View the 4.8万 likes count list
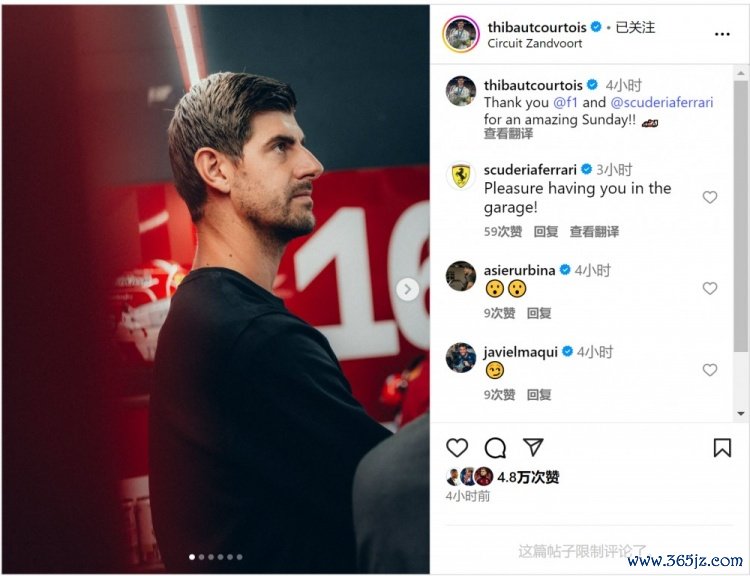The image size is (750, 576). (528, 477)
